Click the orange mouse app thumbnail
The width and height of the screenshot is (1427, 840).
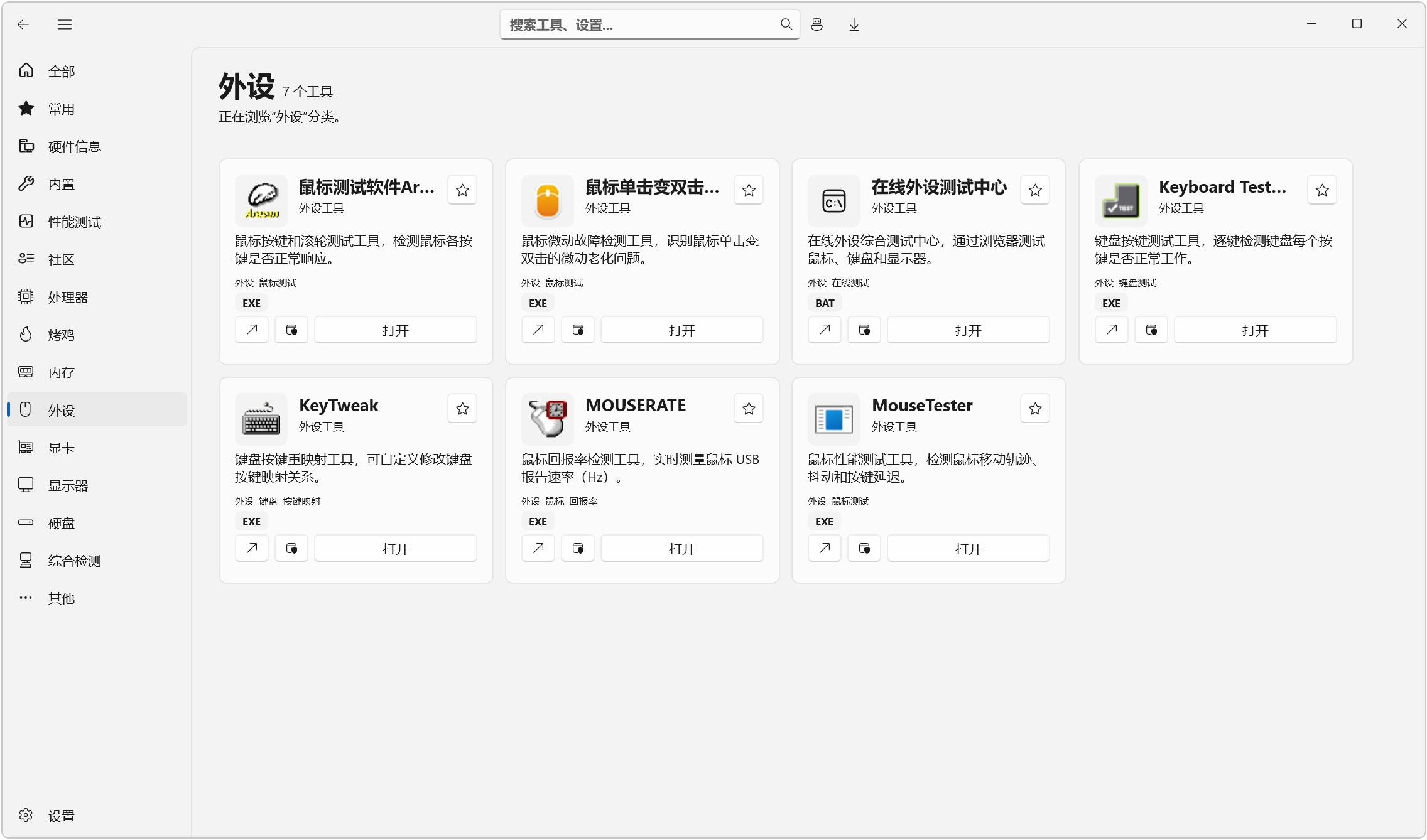click(x=548, y=201)
